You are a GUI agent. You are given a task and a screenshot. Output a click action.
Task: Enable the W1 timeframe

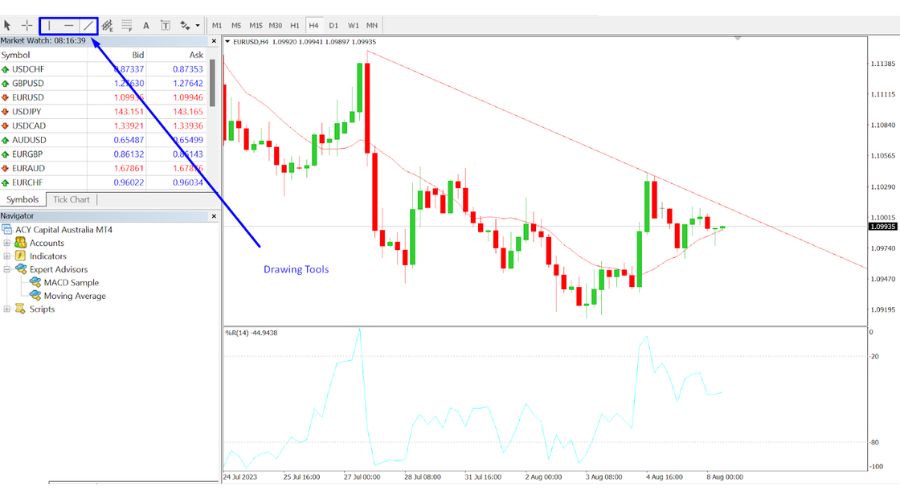(x=353, y=24)
